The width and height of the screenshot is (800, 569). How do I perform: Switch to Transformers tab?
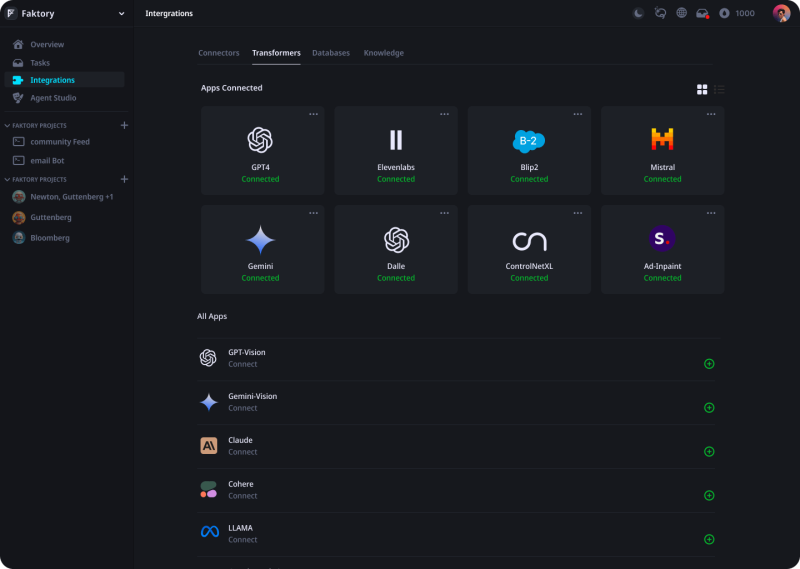[x=276, y=53]
